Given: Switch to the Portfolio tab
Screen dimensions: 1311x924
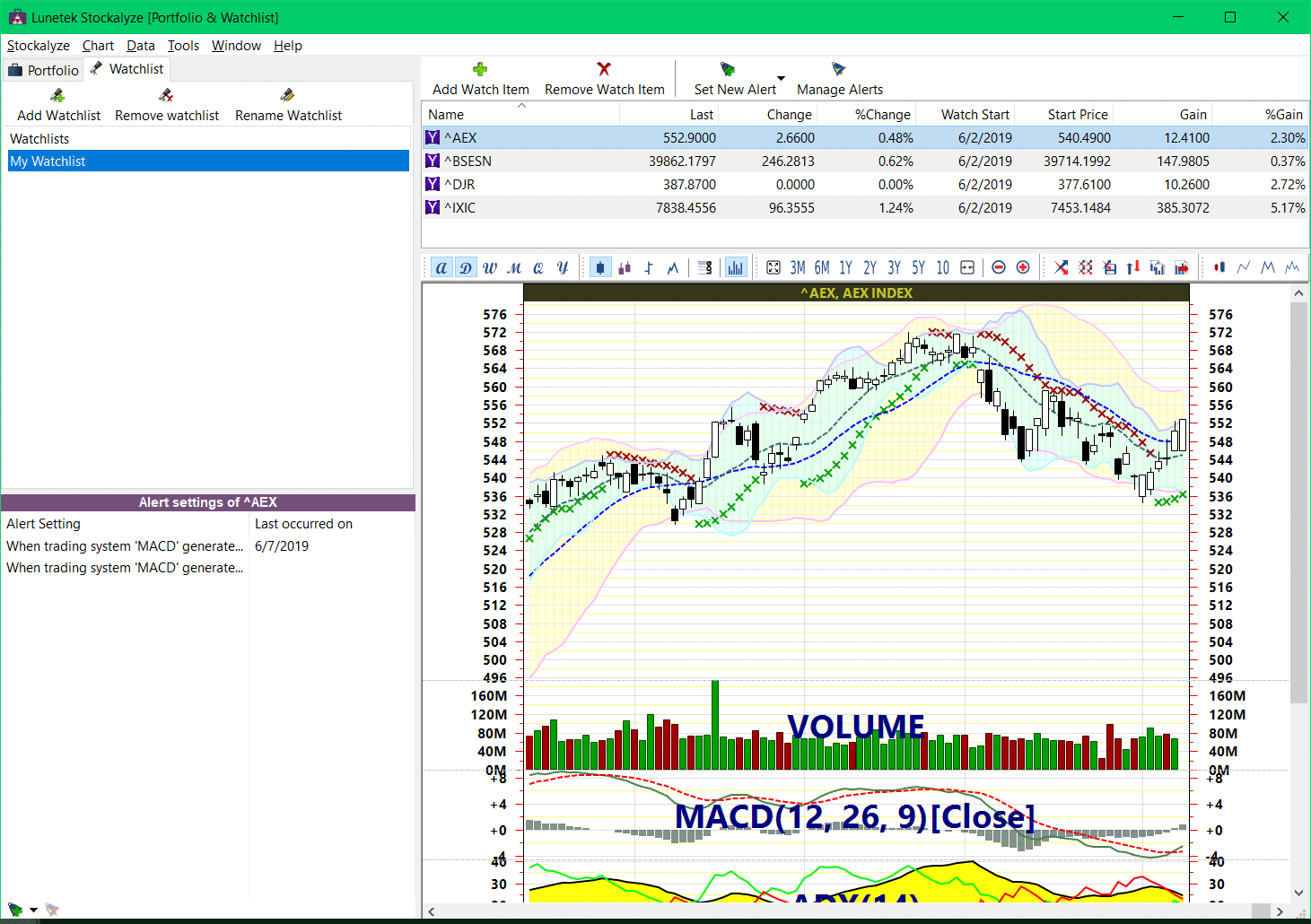Looking at the screenshot, I should [x=43, y=69].
